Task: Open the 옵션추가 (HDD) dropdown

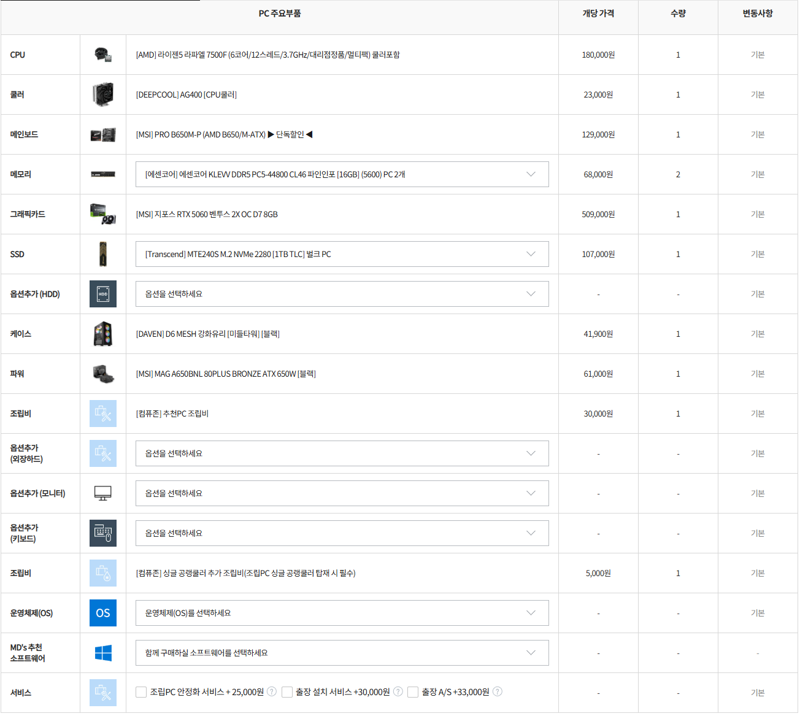Action: click(342, 294)
